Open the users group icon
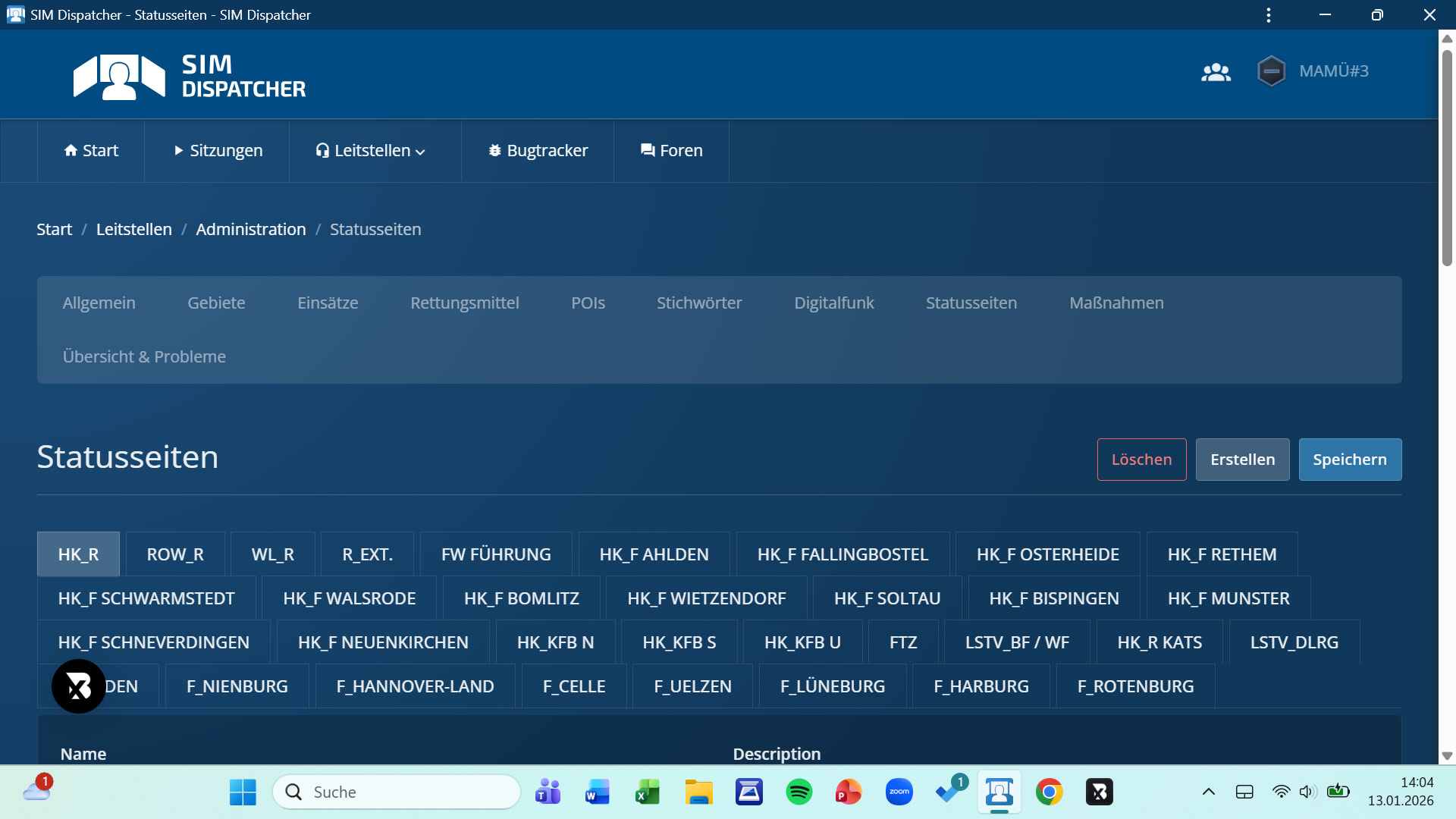The height and width of the screenshot is (819, 1456). [1216, 72]
